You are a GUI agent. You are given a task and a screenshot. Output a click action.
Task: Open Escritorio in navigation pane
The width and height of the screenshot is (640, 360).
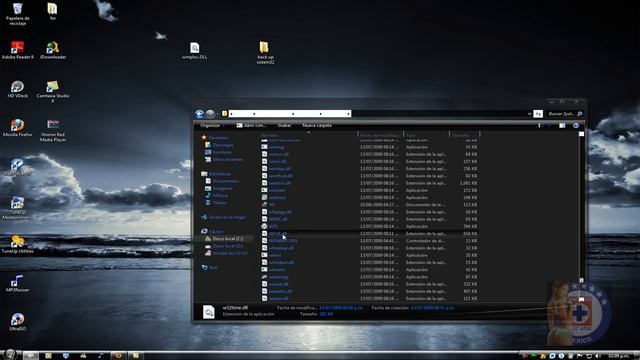218,152
